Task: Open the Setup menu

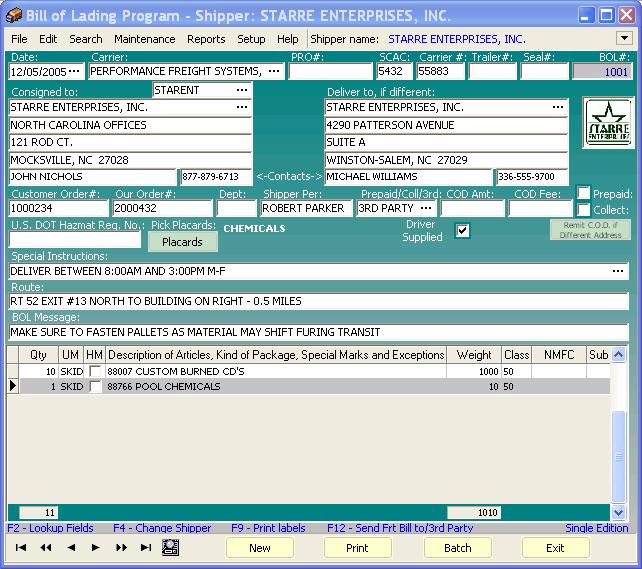Action: click(x=251, y=39)
